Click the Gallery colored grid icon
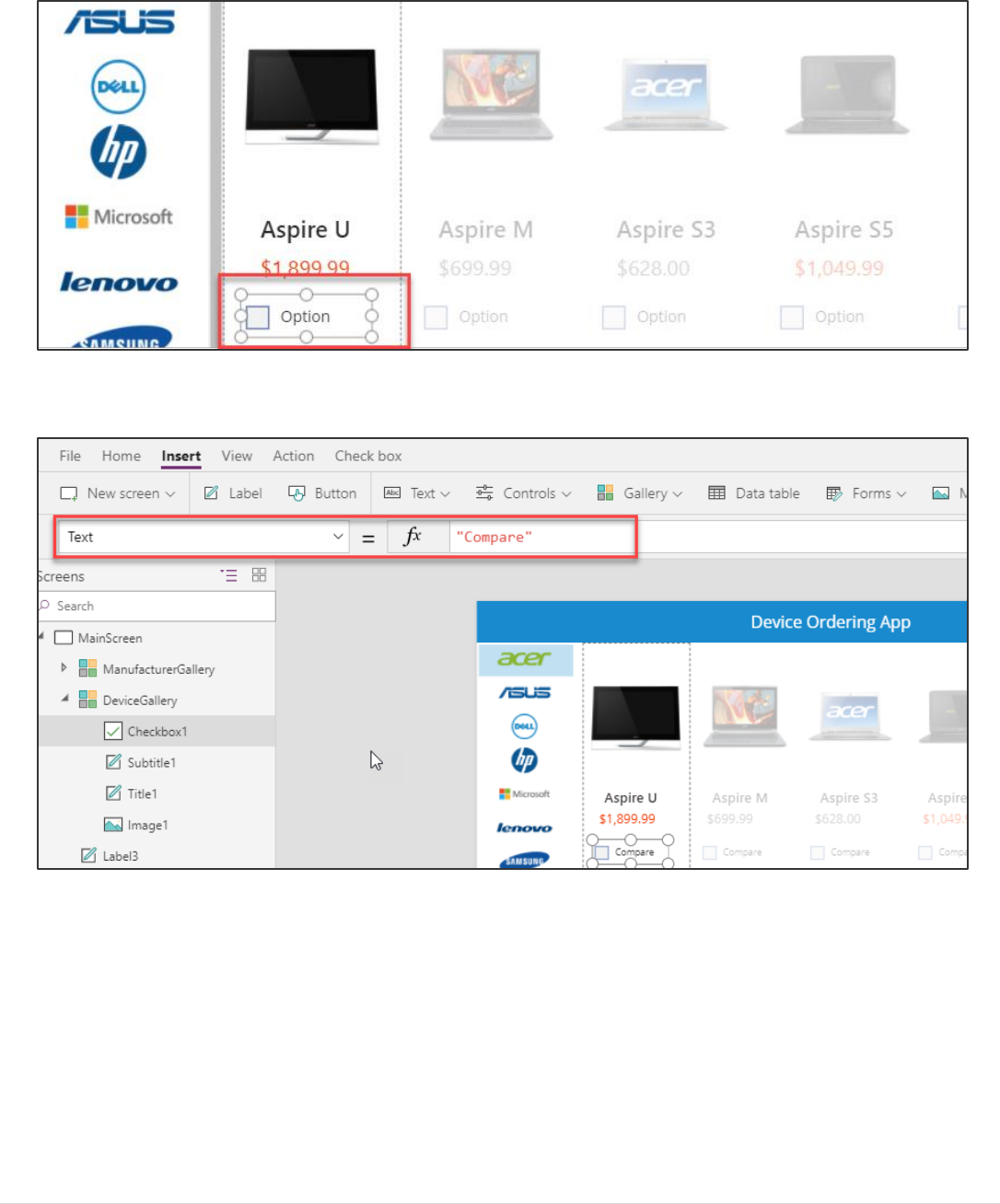Screen dimensions: 1000x1204 pyautogui.click(x=605, y=493)
